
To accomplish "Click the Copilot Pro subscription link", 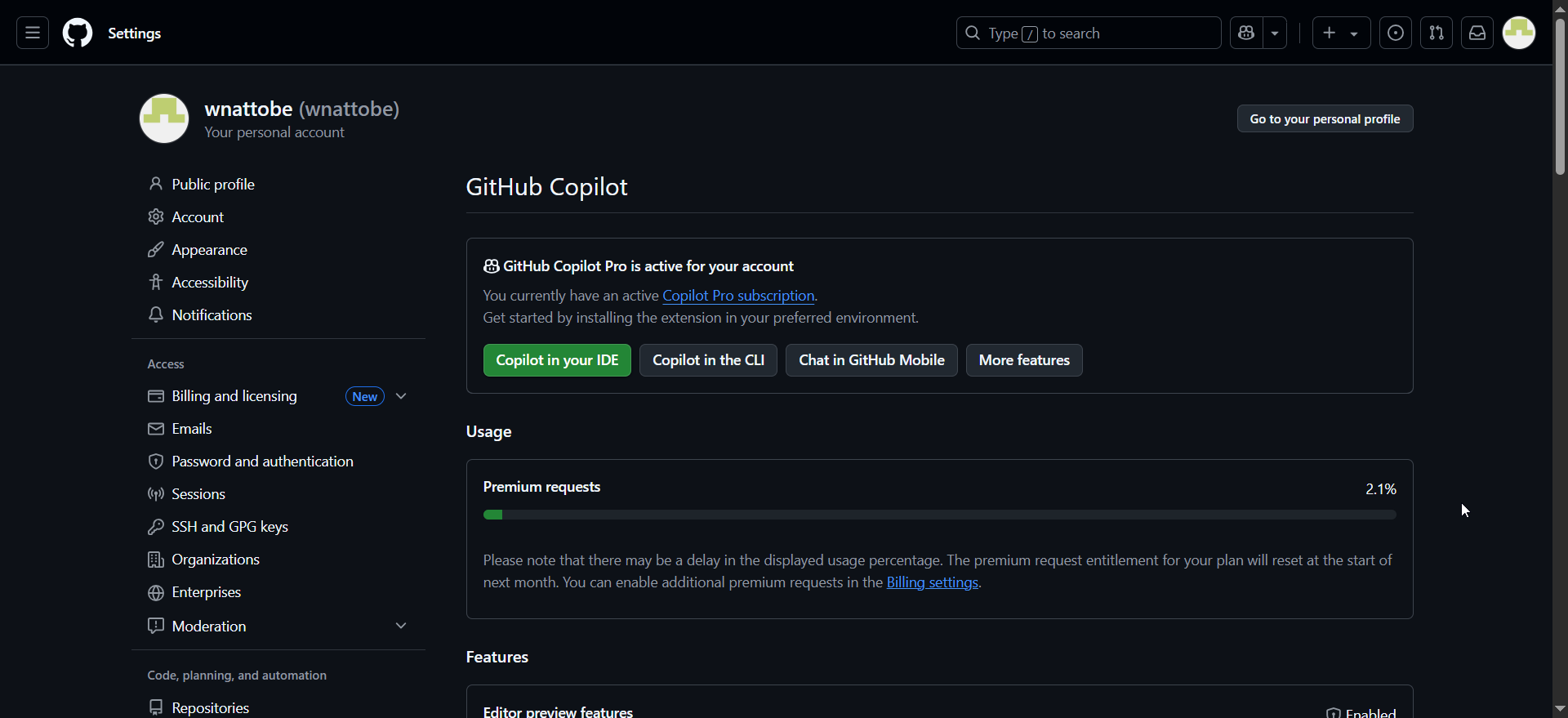I will [x=738, y=296].
